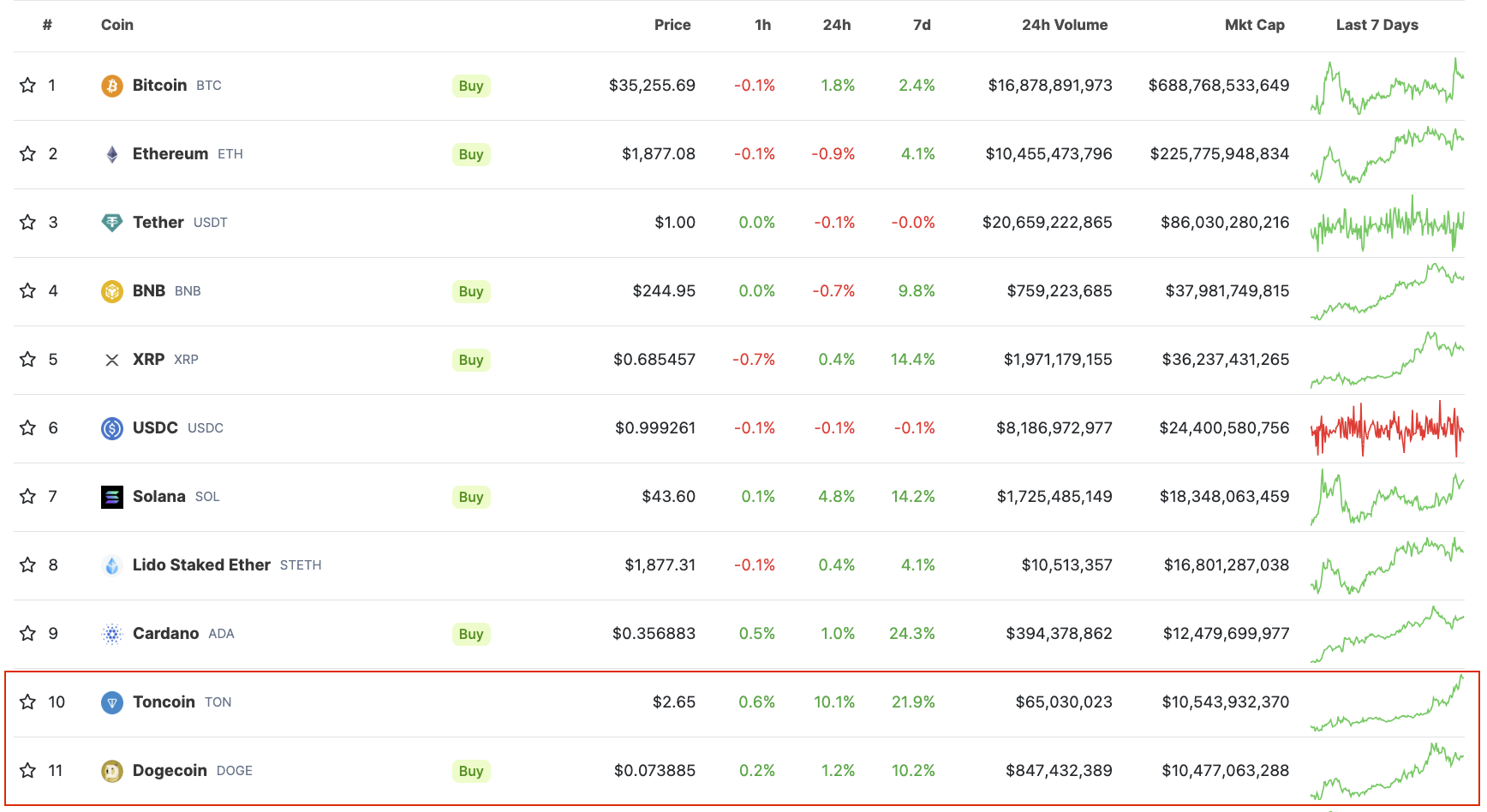Star Lido Staked Ether row
This screenshot has width=1487, height=812.
(27, 564)
